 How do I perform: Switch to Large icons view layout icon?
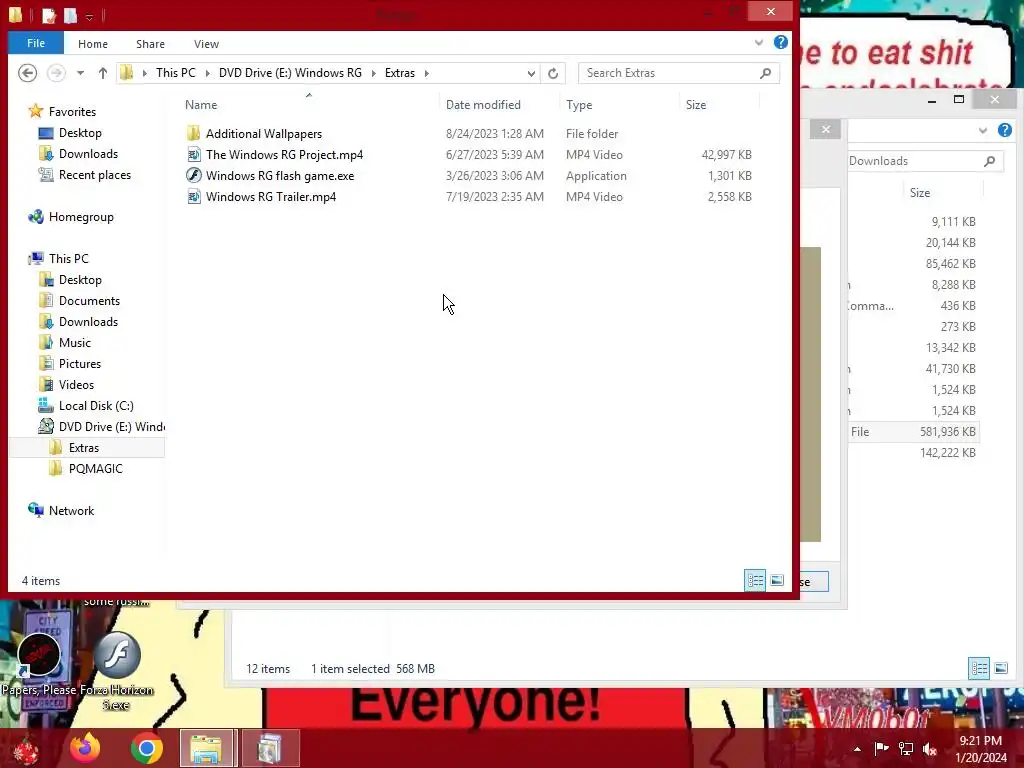click(776, 580)
